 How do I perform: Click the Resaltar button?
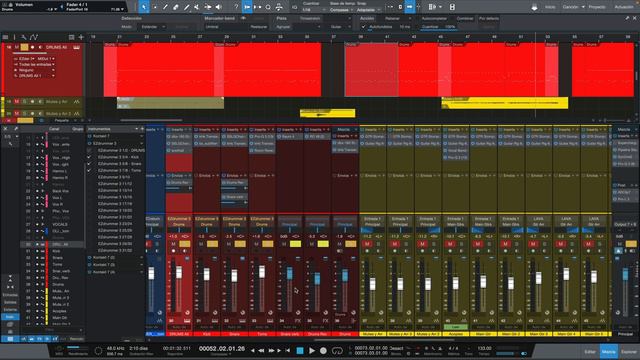[258, 27]
